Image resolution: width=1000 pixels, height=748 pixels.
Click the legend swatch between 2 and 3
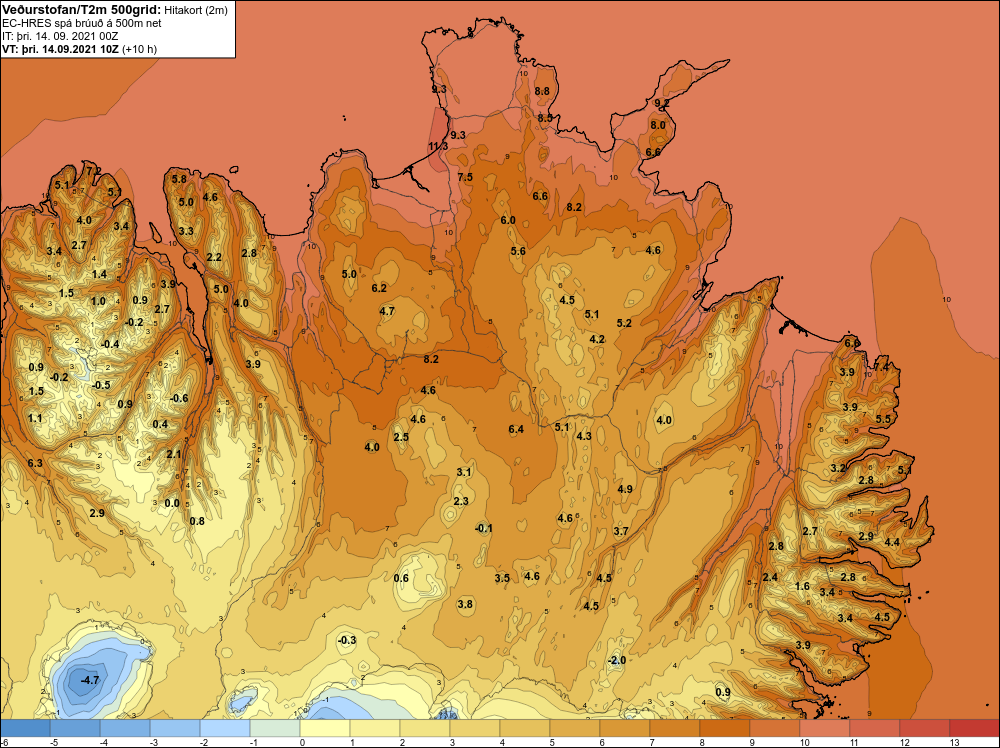425,728
